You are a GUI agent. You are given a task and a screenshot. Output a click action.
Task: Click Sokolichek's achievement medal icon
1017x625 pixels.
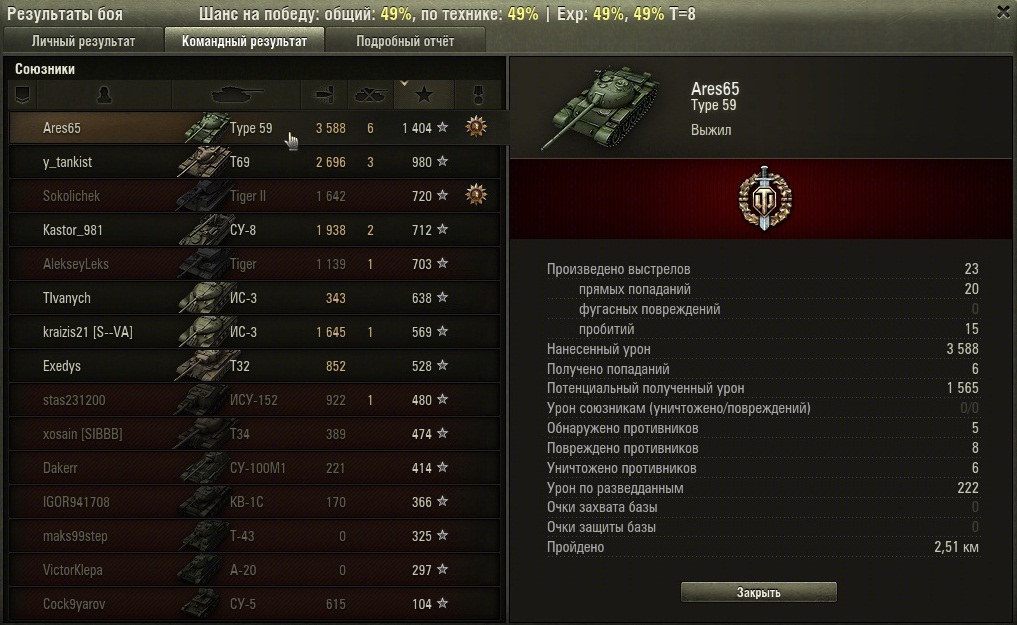(476, 195)
